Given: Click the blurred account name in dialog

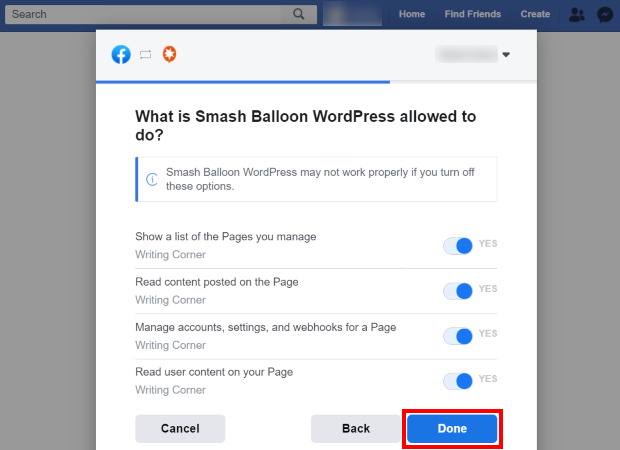Looking at the screenshot, I should [x=467, y=54].
